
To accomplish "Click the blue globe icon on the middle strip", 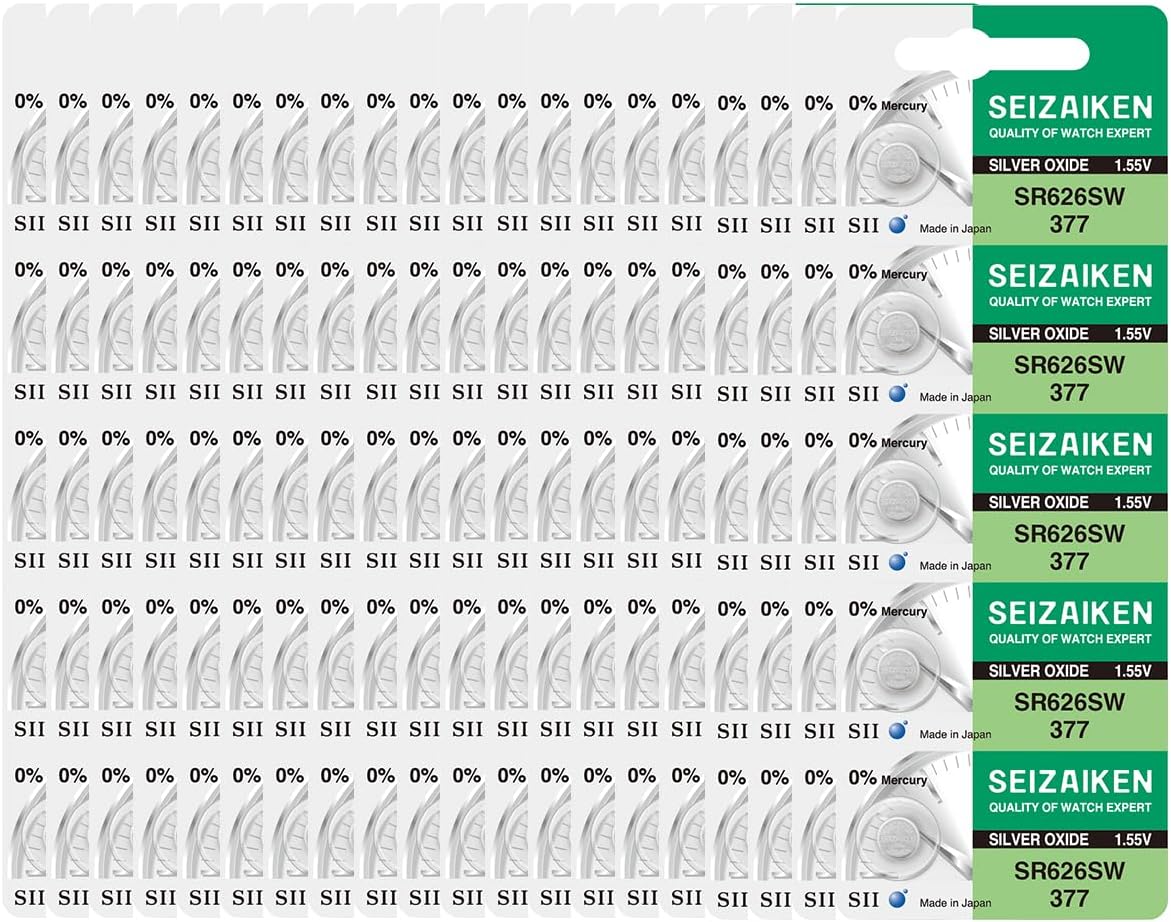I will 898,561.
